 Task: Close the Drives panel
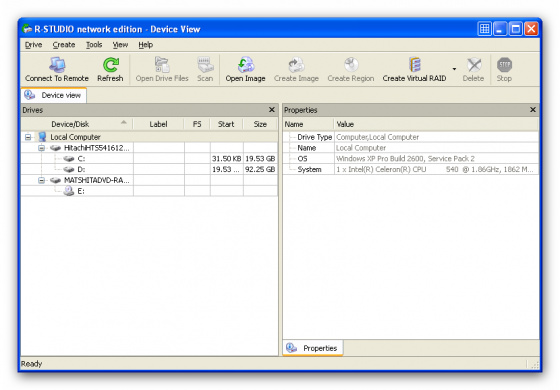pyautogui.click(x=272, y=110)
